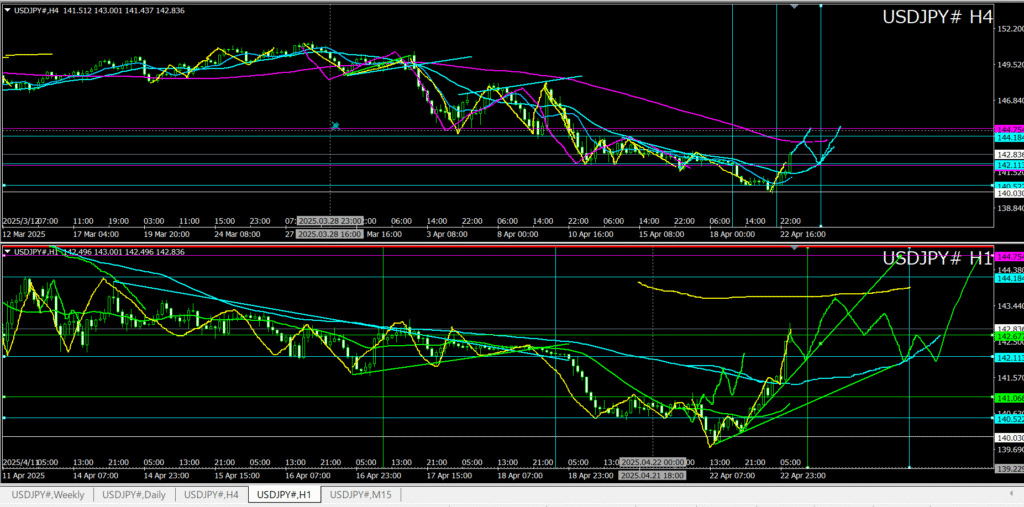
Task: Click the large USDJPY# H4 title label
Action: (x=938, y=18)
